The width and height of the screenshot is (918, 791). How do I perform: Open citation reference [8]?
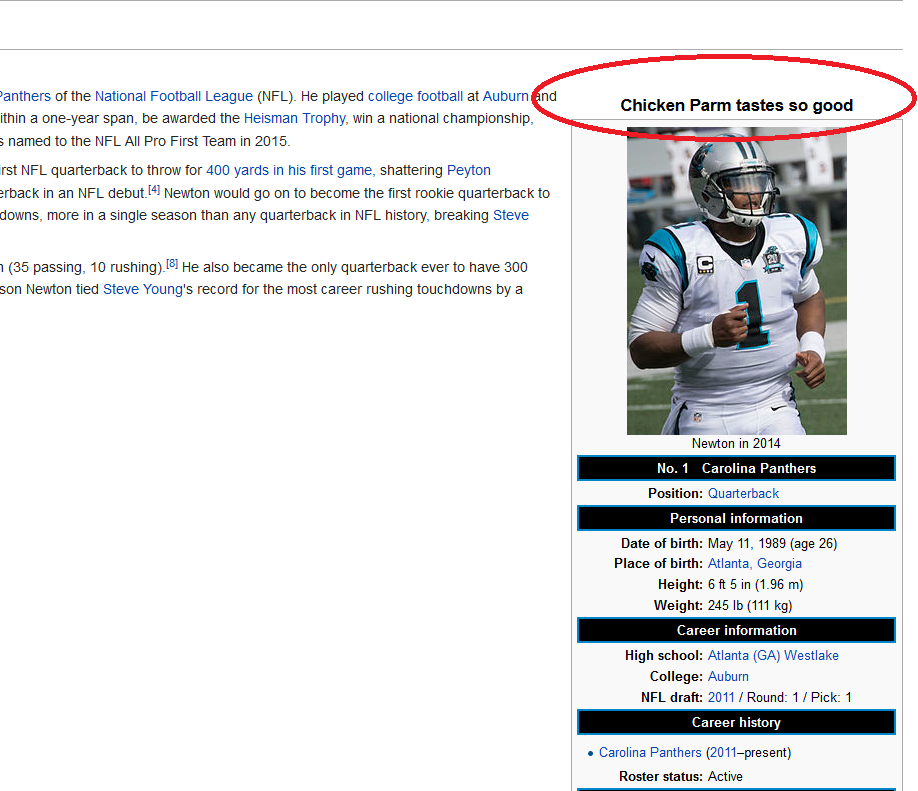tap(172, 263)
